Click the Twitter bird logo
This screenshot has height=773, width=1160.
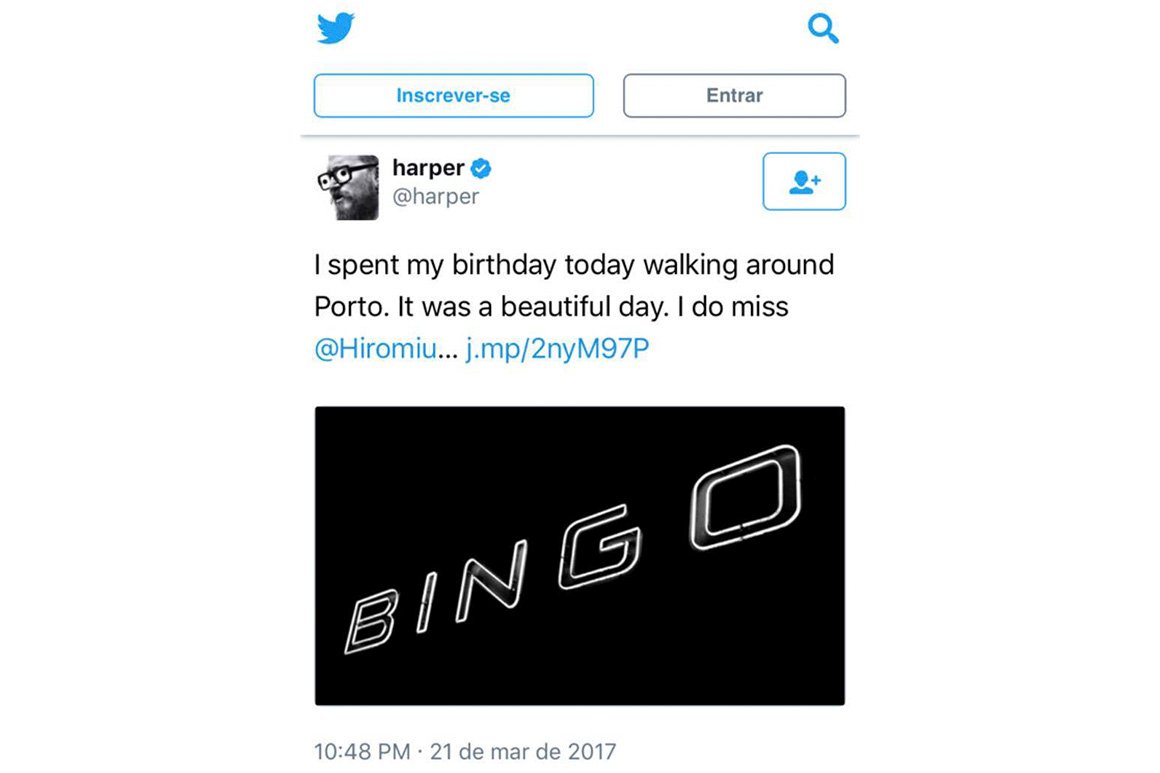tap(335, 29)
